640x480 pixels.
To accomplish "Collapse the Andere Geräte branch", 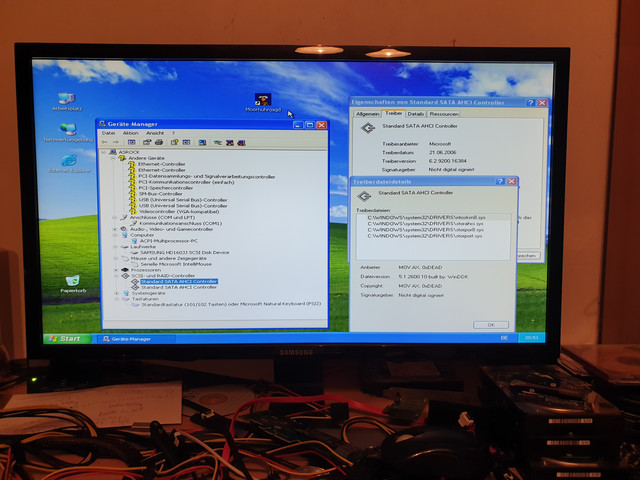I will click(x=113, y=158).
